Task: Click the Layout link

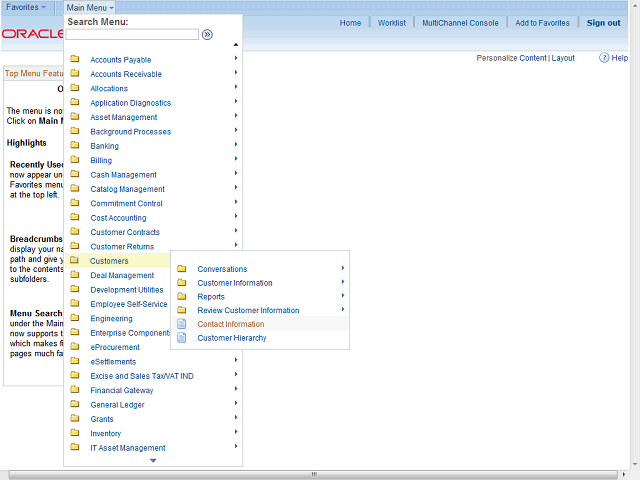Action: point(563,58)
